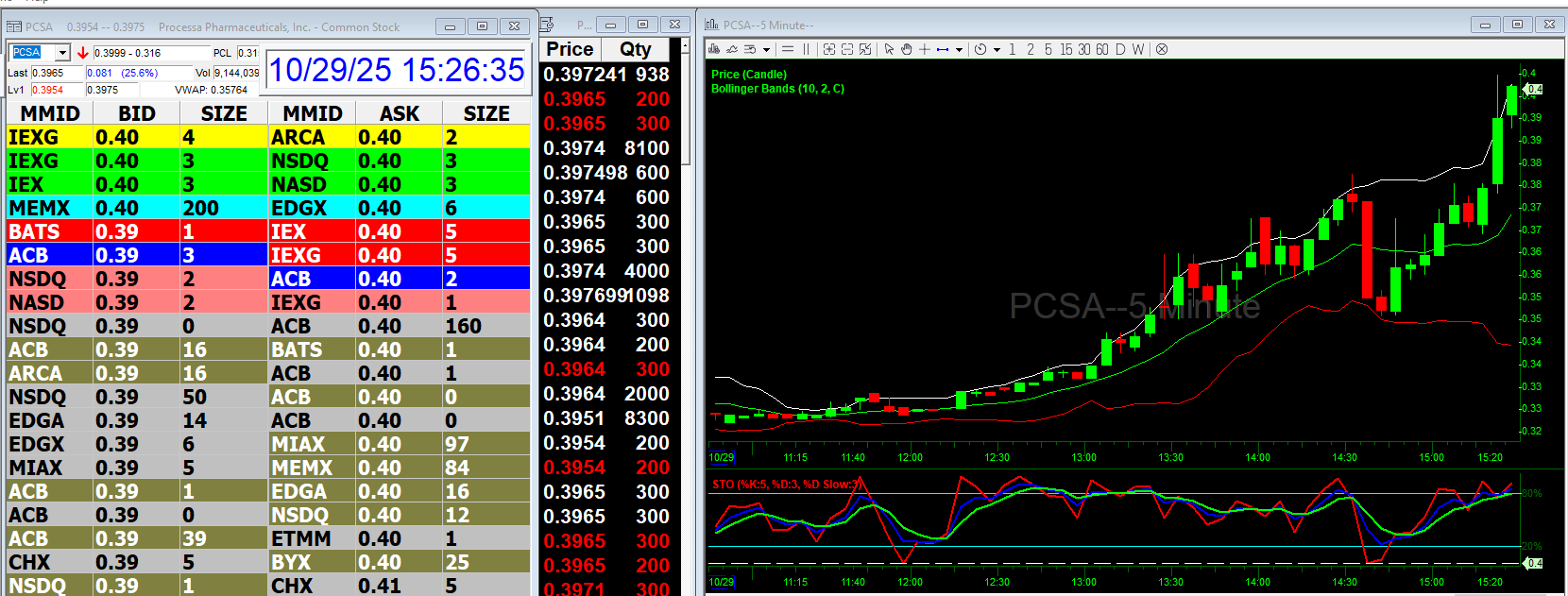The height and width of the screenshot is (596, 1568).
Task: Select the arrow pointer tool in chart toolbar
Action: pyautogui.click(x=889, y=49)
